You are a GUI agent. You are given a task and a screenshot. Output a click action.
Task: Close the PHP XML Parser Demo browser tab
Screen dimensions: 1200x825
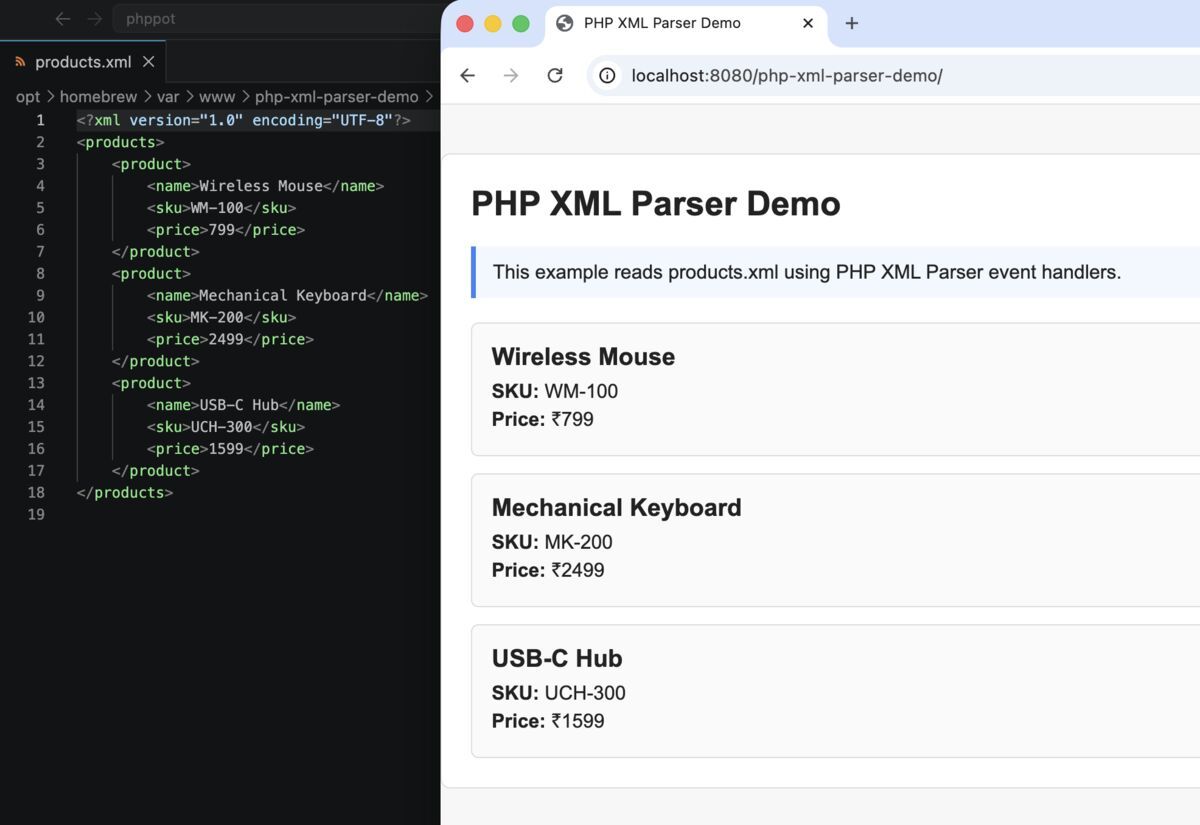(x=808, y=23)
